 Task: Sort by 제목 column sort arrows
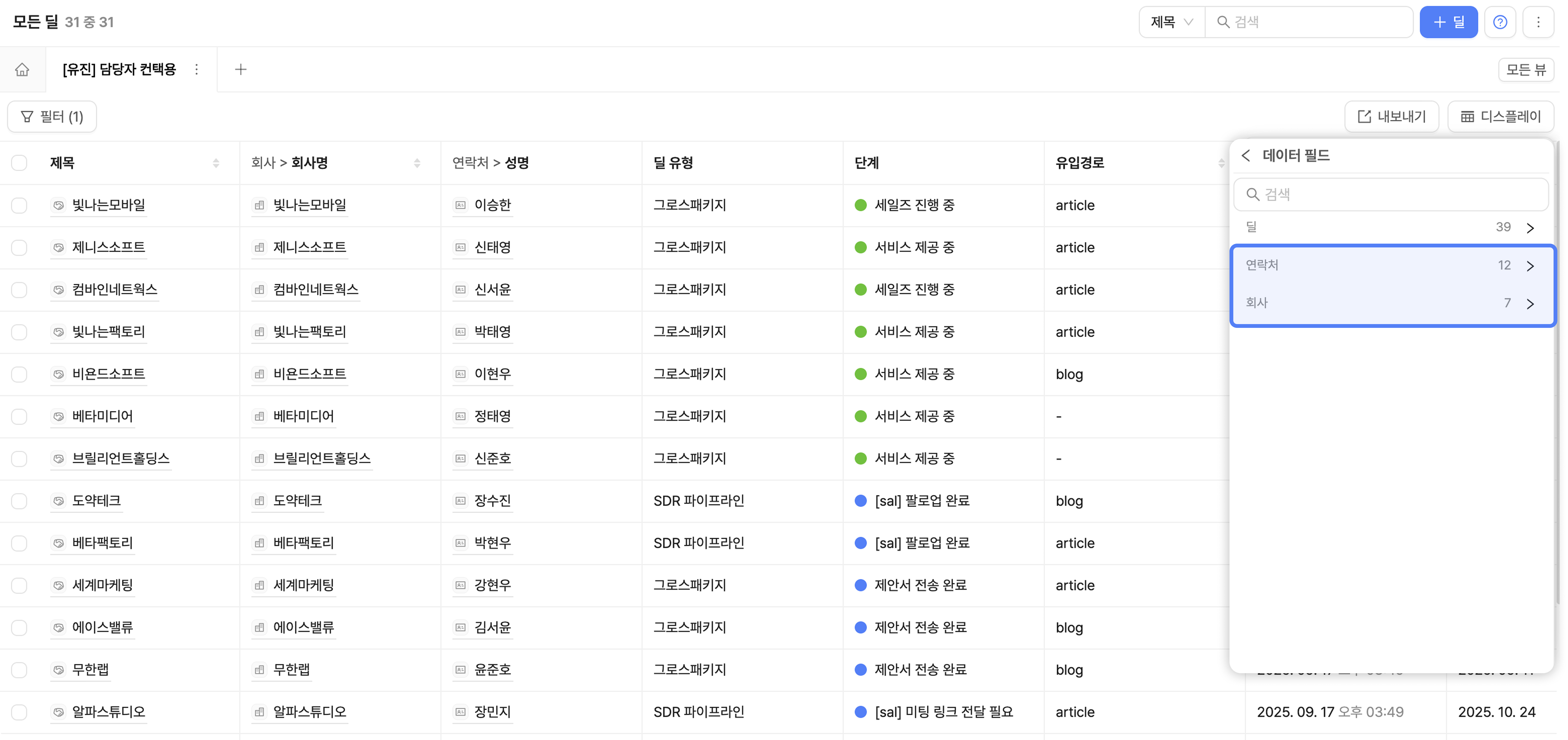pyautogui.click(x=216, y=163)
